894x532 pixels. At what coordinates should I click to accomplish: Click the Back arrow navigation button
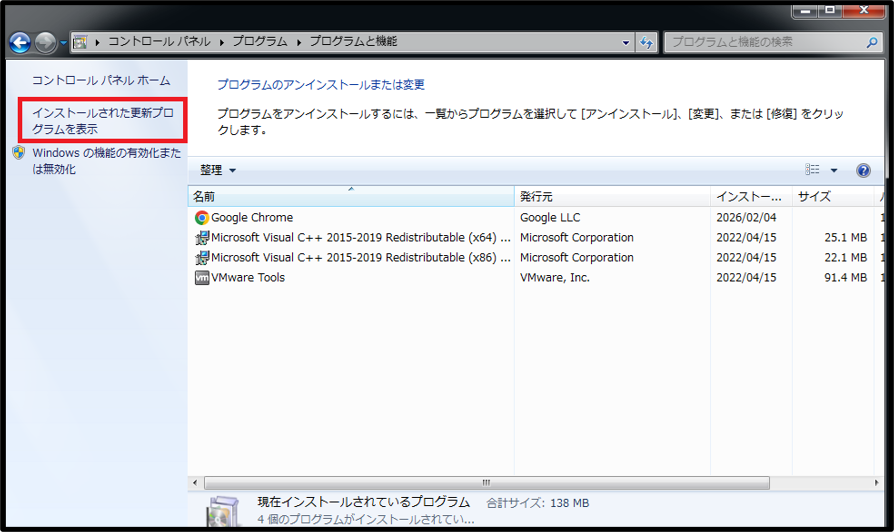tap(20, 42)
